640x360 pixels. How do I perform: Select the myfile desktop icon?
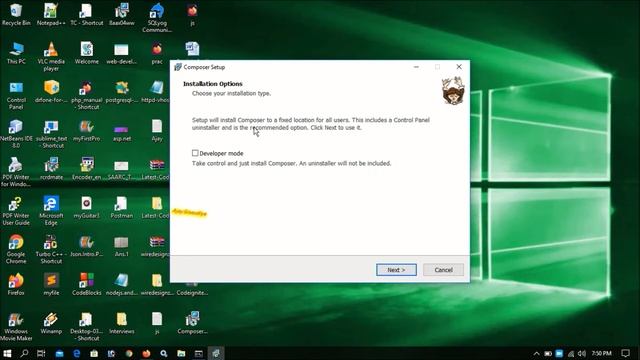pos(51,284)
